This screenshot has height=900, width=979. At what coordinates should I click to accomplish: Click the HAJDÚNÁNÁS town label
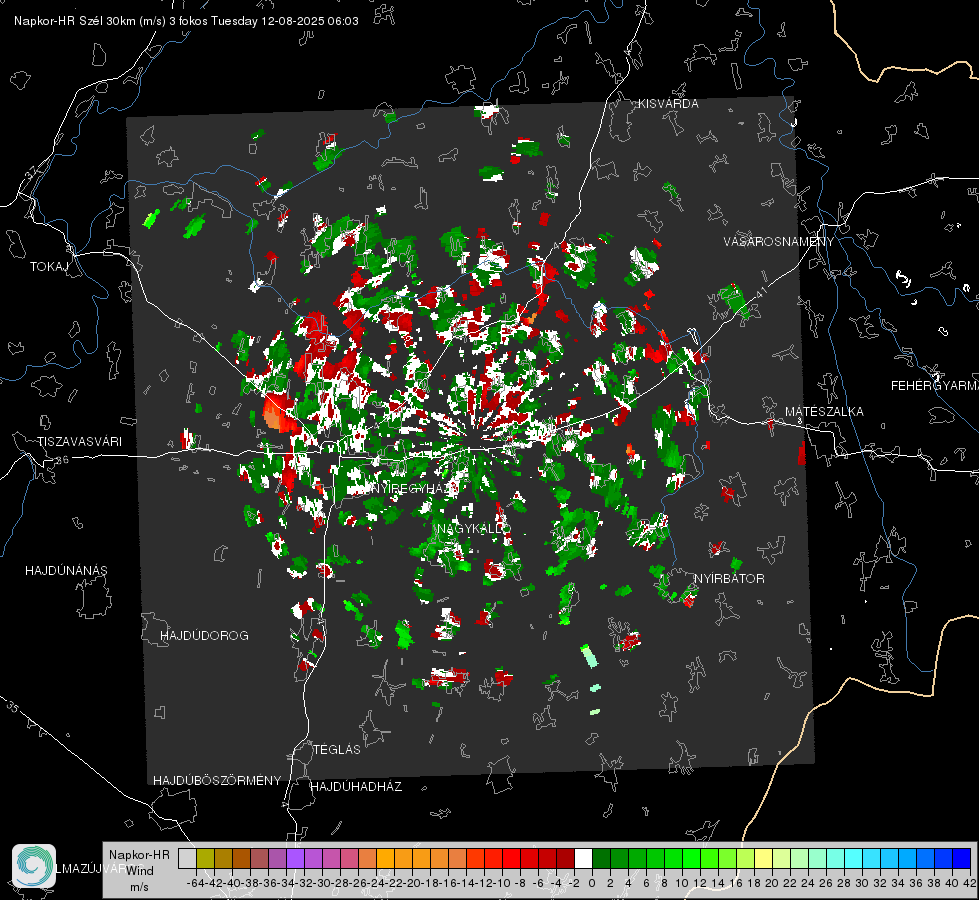[66, 571]
